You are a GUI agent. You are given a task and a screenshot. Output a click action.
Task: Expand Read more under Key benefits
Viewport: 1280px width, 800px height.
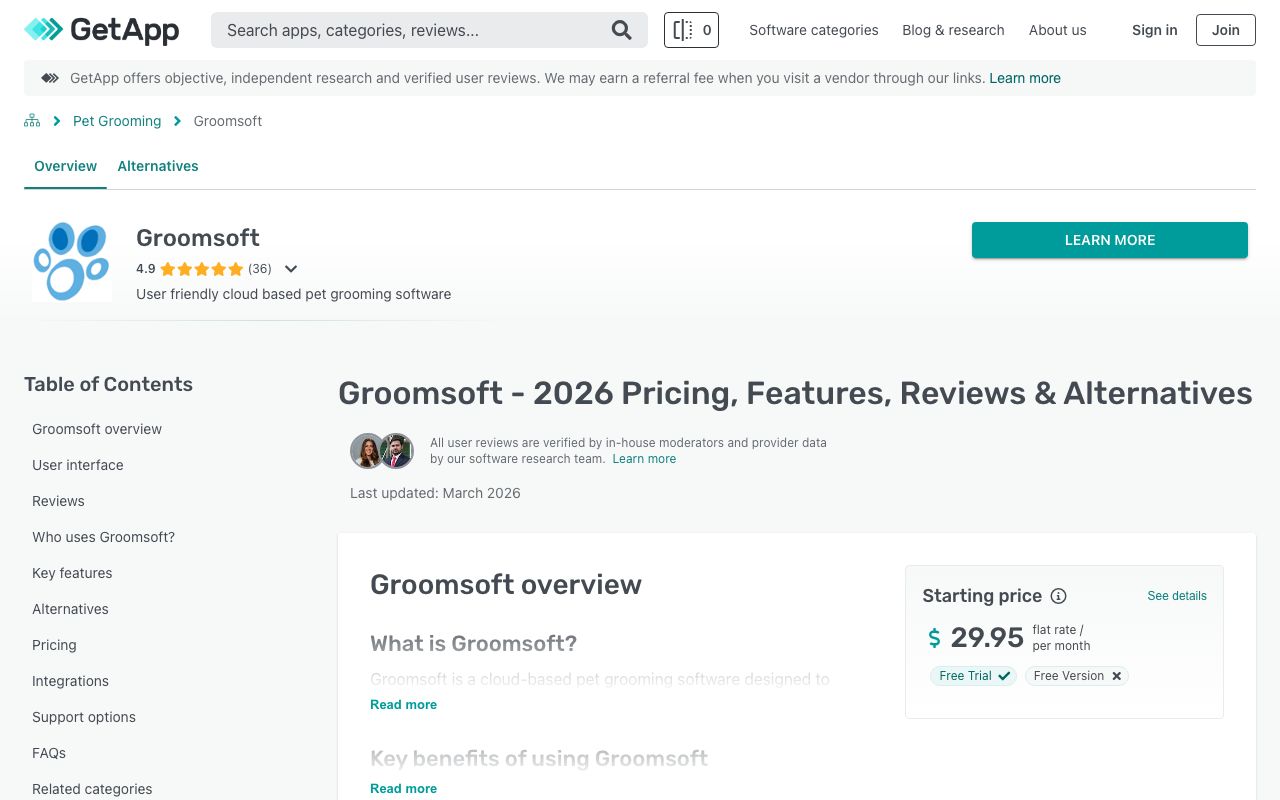click(x=403, y=789)
